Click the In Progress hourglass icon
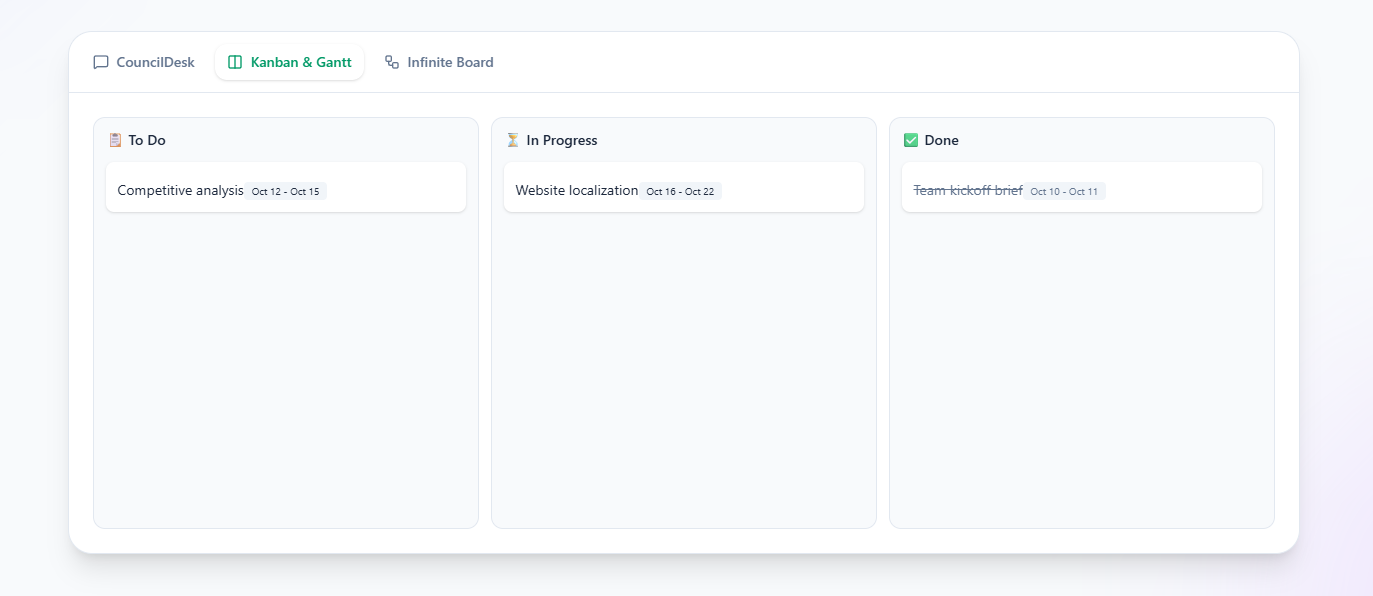The height and width of the screenshot is (596, 1373). coord(513,140)
